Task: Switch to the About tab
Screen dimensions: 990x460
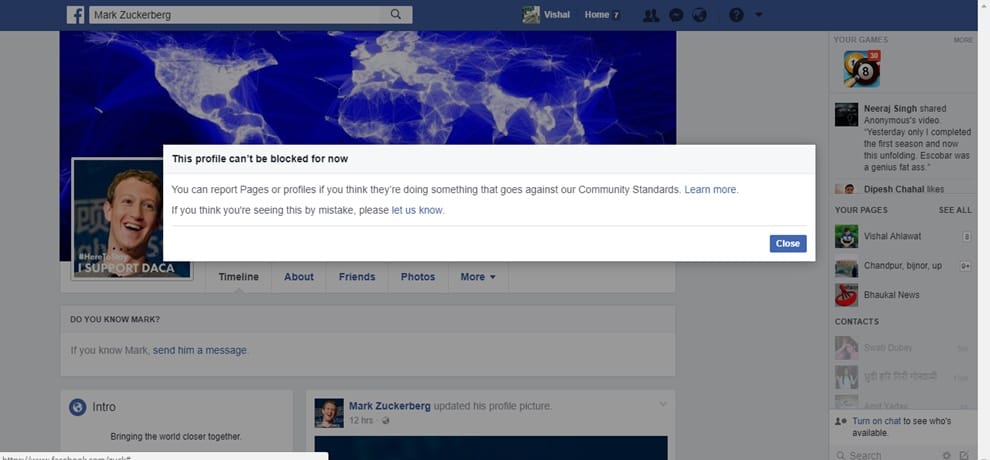Action: point(299,277)
